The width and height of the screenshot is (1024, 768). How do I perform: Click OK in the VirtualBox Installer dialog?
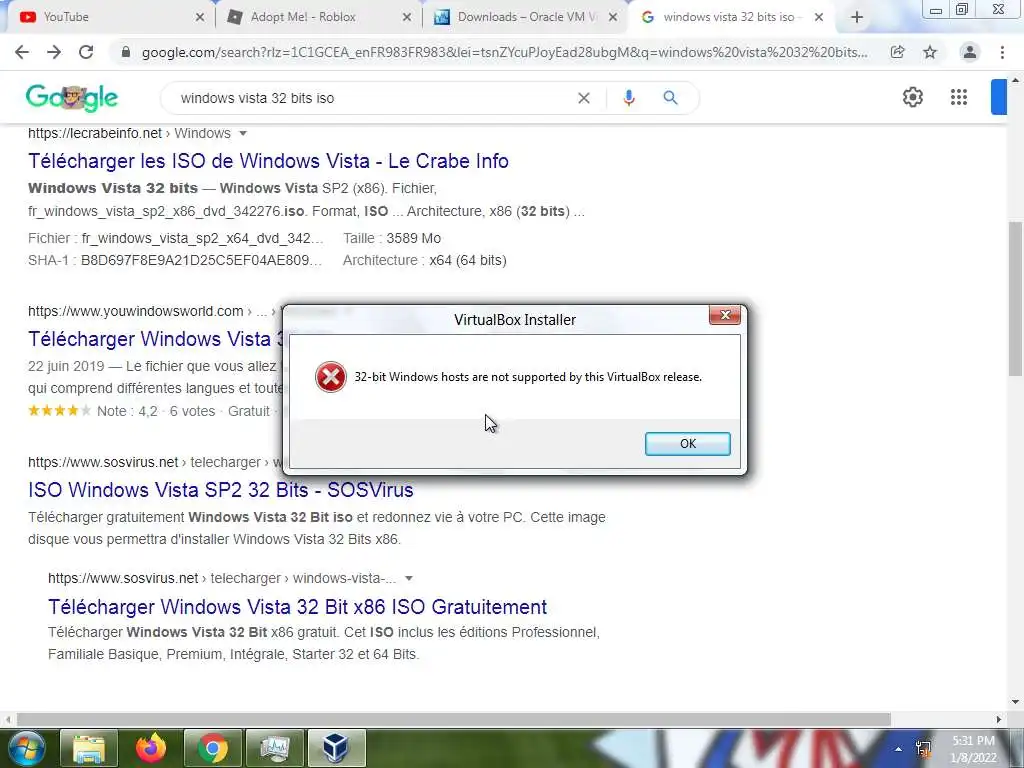[687, 443]
